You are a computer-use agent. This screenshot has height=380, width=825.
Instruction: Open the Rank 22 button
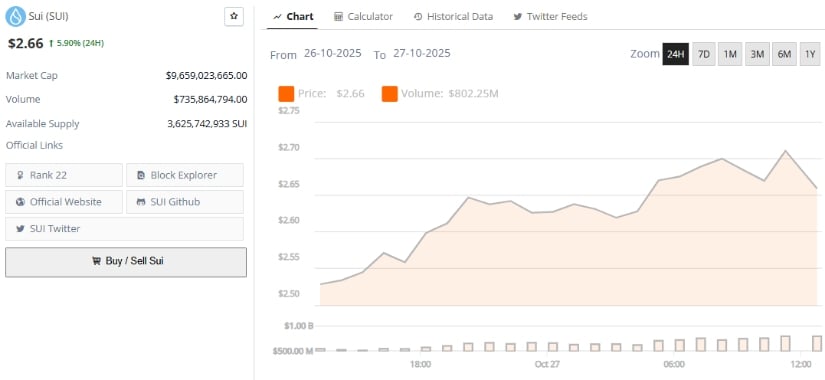pyautogui.click(x=64, y=175)
